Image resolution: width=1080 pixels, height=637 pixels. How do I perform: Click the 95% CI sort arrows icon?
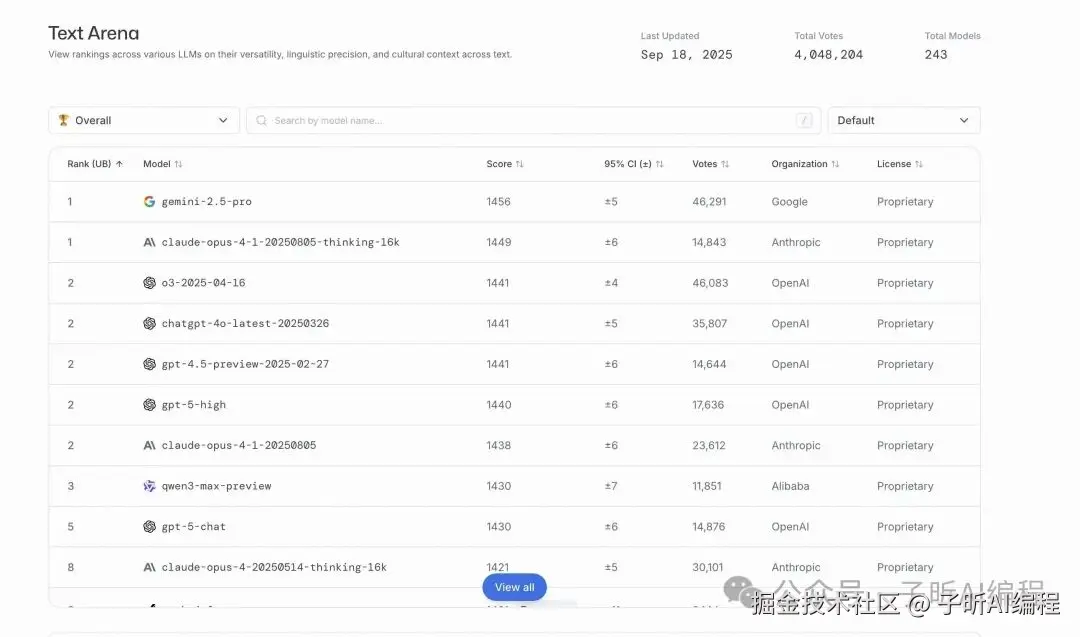pos(660,164)
